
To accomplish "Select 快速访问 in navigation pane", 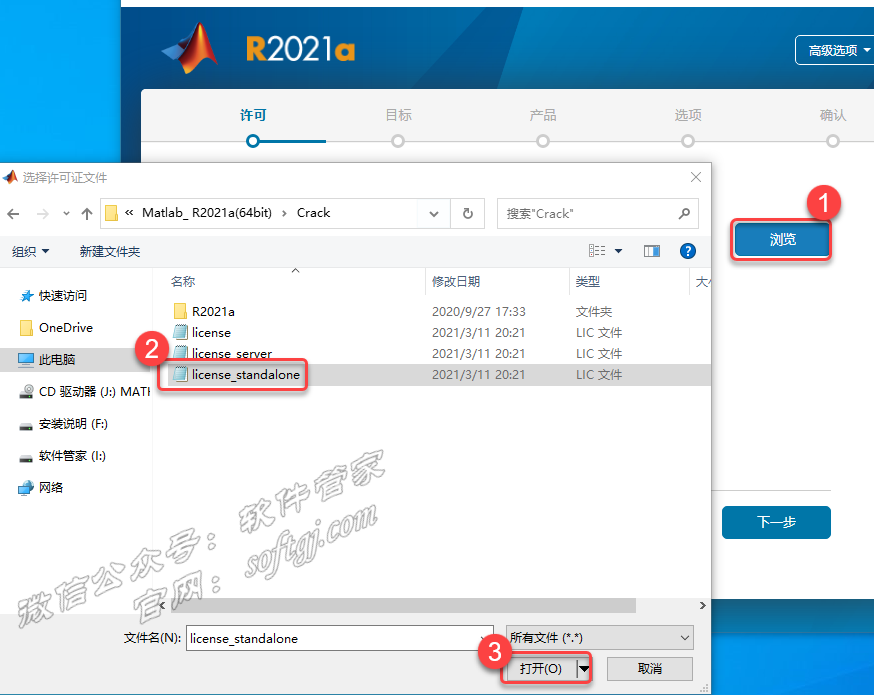I will click(53, 296).
